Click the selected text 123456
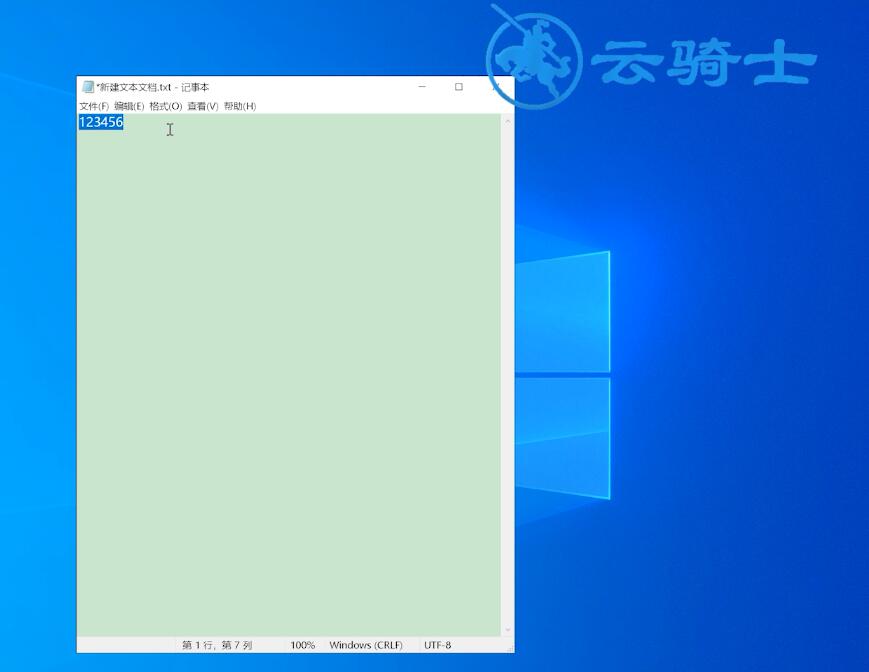The image size is (869, 672). coord(101,122)
